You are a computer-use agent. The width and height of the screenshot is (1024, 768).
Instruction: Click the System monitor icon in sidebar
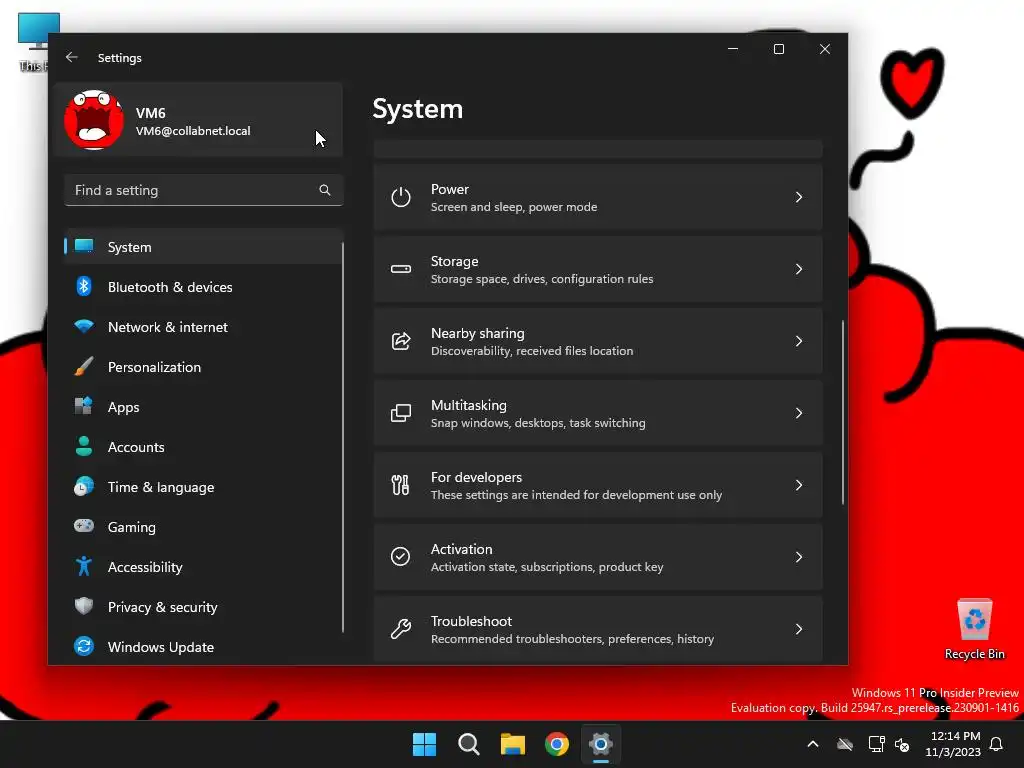(84, 246)
